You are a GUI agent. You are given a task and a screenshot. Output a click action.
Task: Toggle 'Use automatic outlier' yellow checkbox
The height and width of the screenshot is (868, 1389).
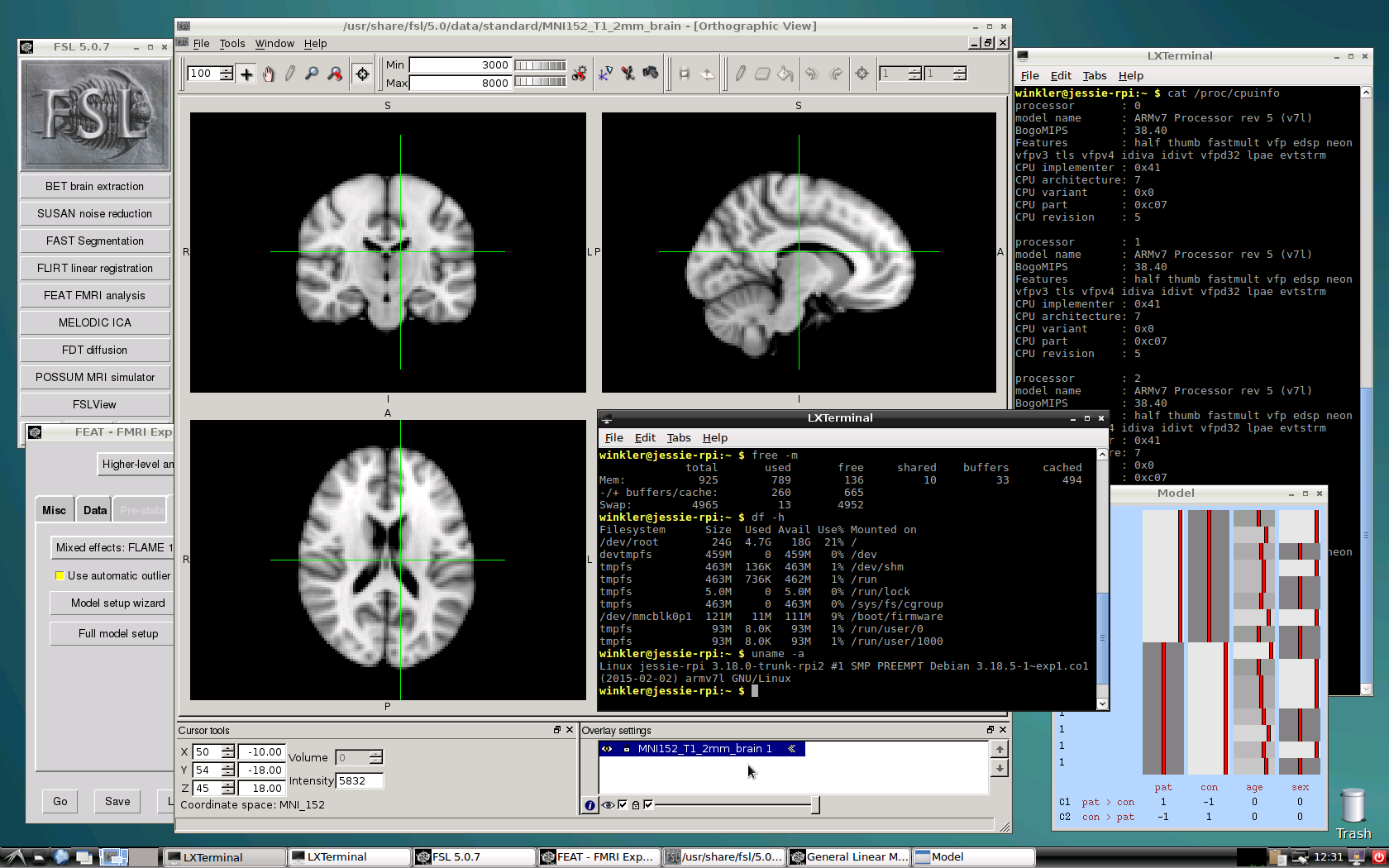(60, 575)
